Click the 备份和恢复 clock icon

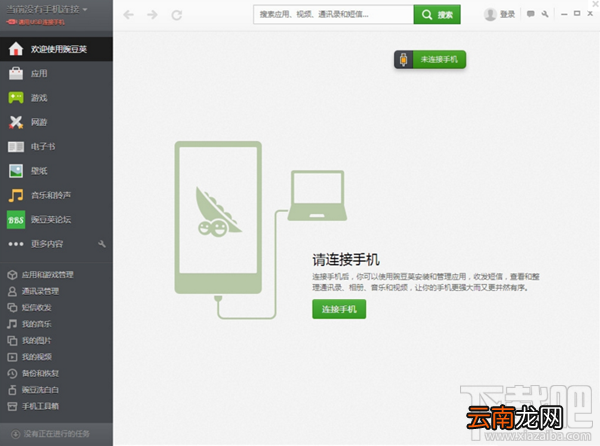12,373
